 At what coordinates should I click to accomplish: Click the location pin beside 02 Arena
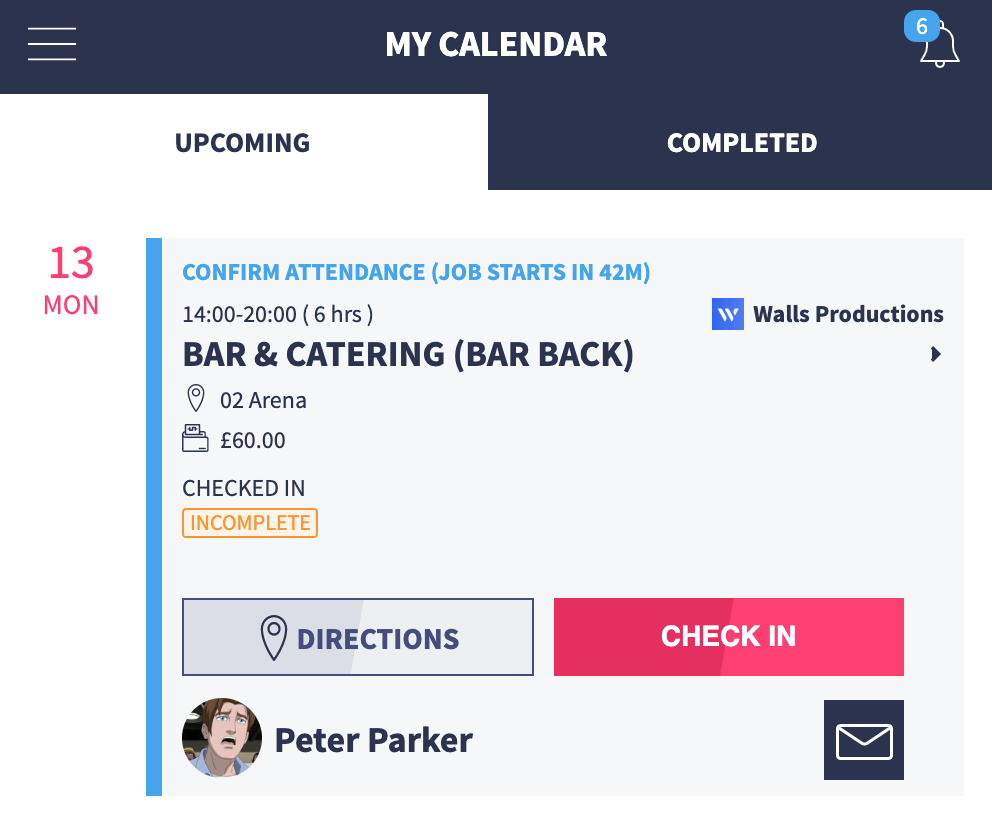(x=196, y=400)
